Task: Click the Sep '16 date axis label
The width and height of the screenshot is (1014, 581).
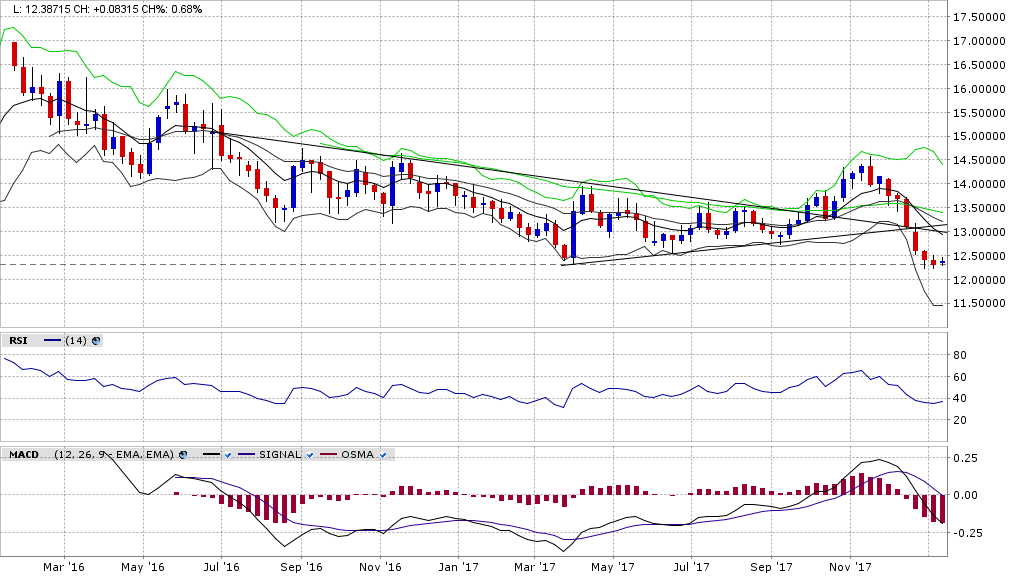Action: (302, 567)
